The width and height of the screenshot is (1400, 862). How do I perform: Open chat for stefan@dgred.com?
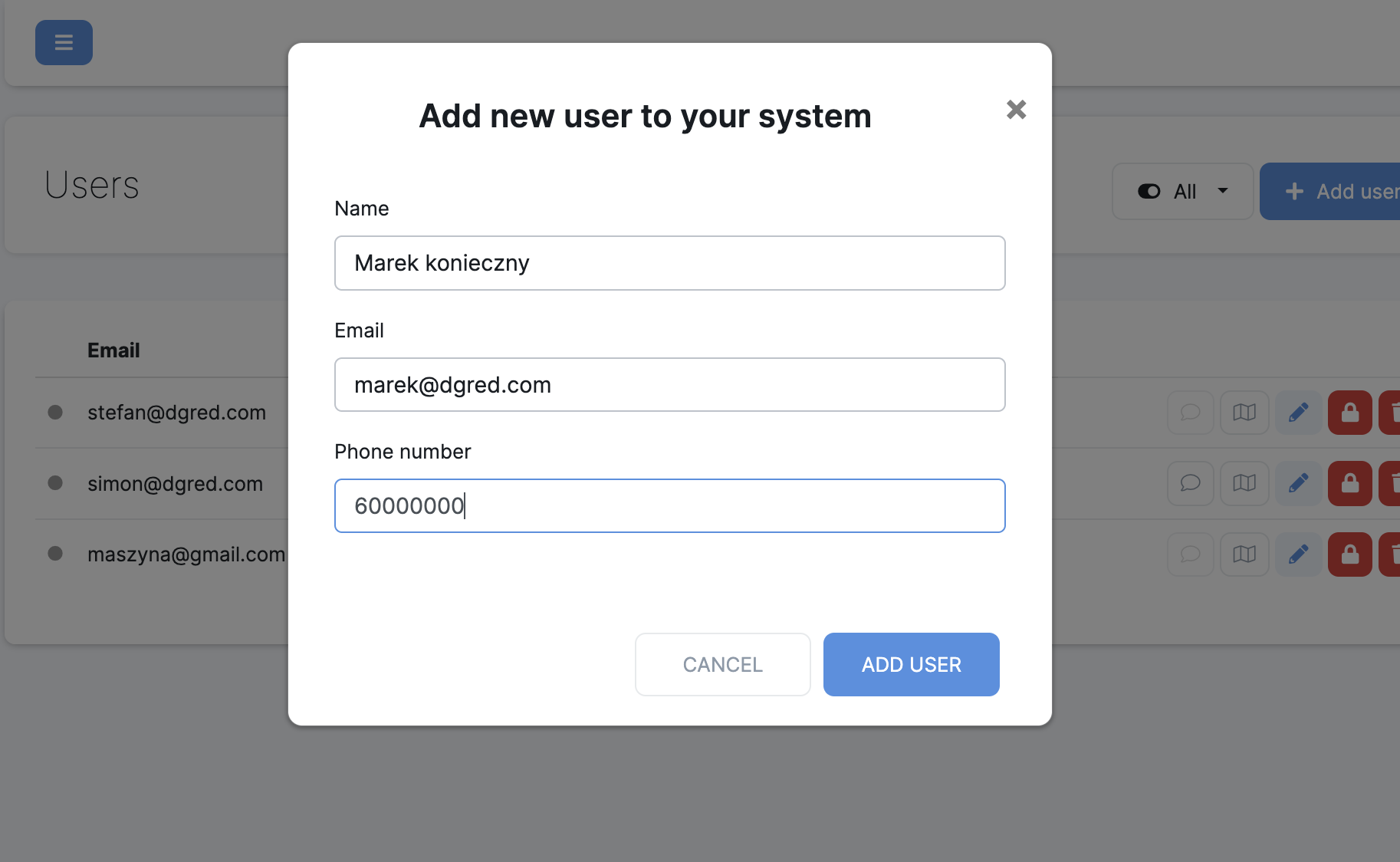pyautogui.click(x=1190, y=413)
